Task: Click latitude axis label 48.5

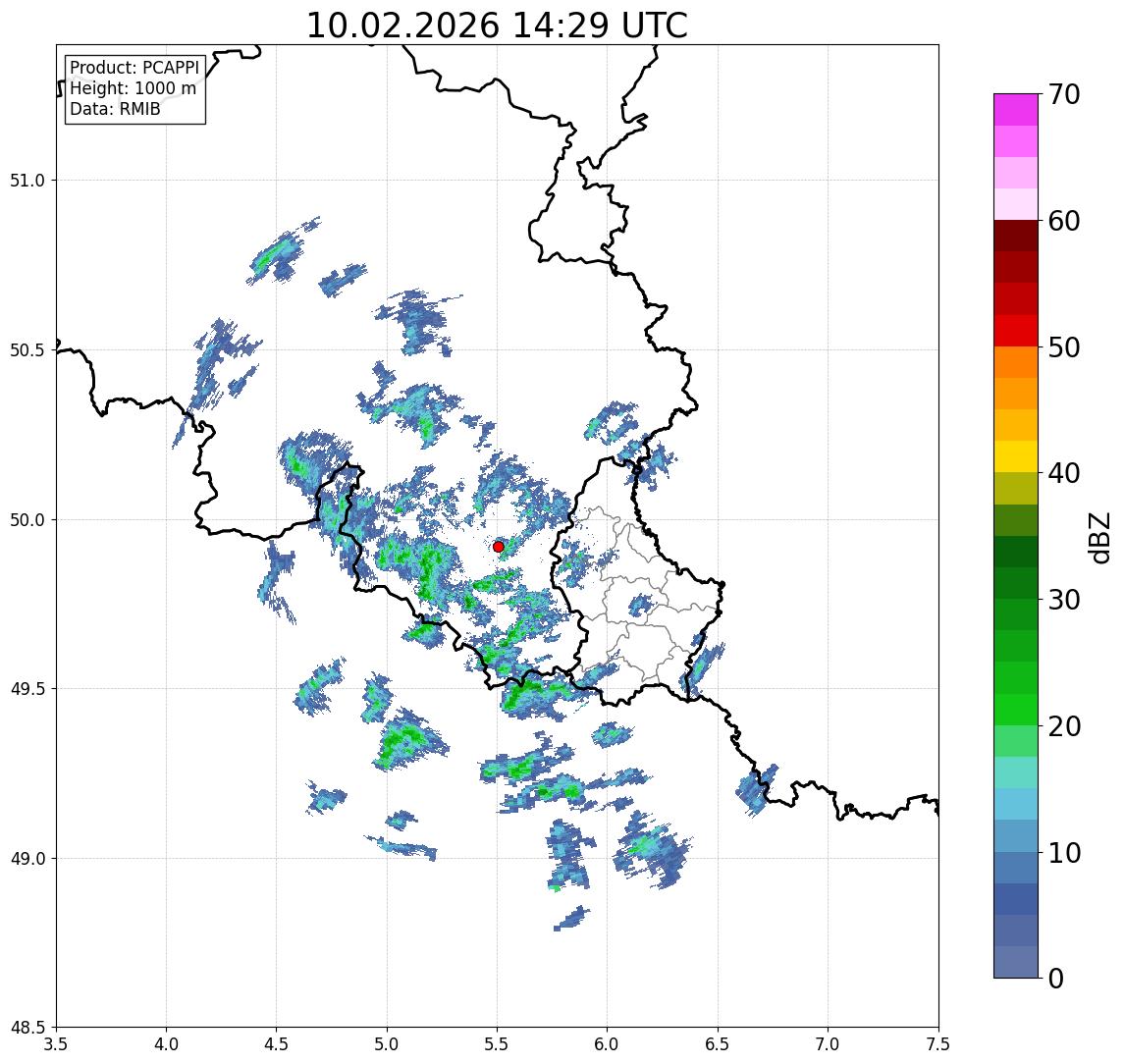Action: pyautogui.click(x=27, y=1028)
